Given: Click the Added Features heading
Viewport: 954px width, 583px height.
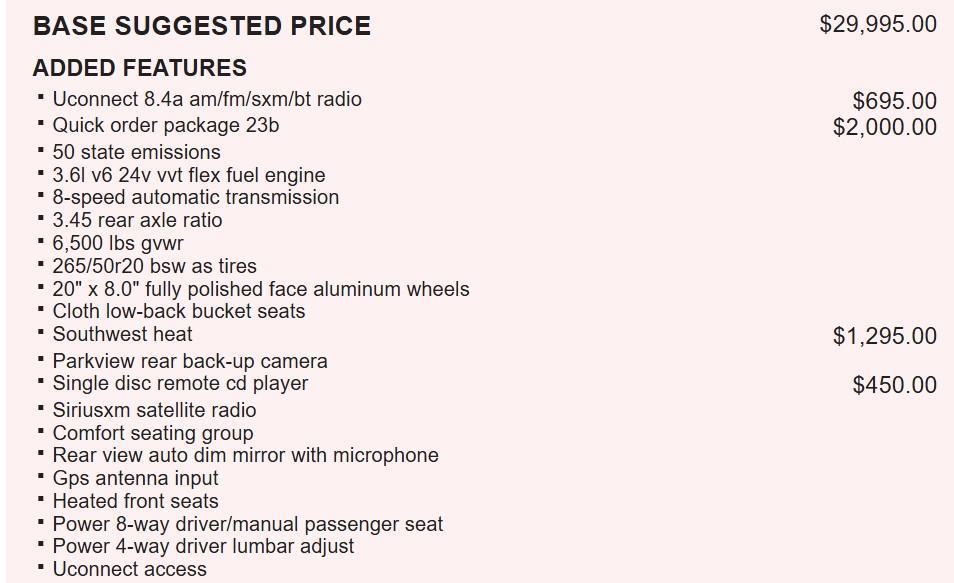Looking at the screenshot, I should point(139,68).
